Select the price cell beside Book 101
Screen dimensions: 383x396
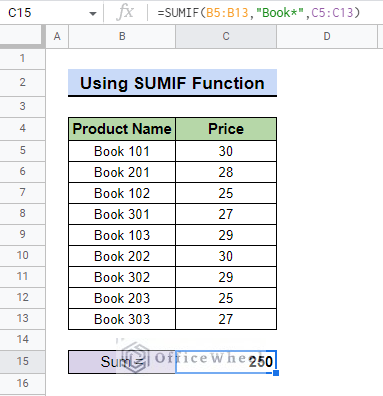[x=226, y=151]
